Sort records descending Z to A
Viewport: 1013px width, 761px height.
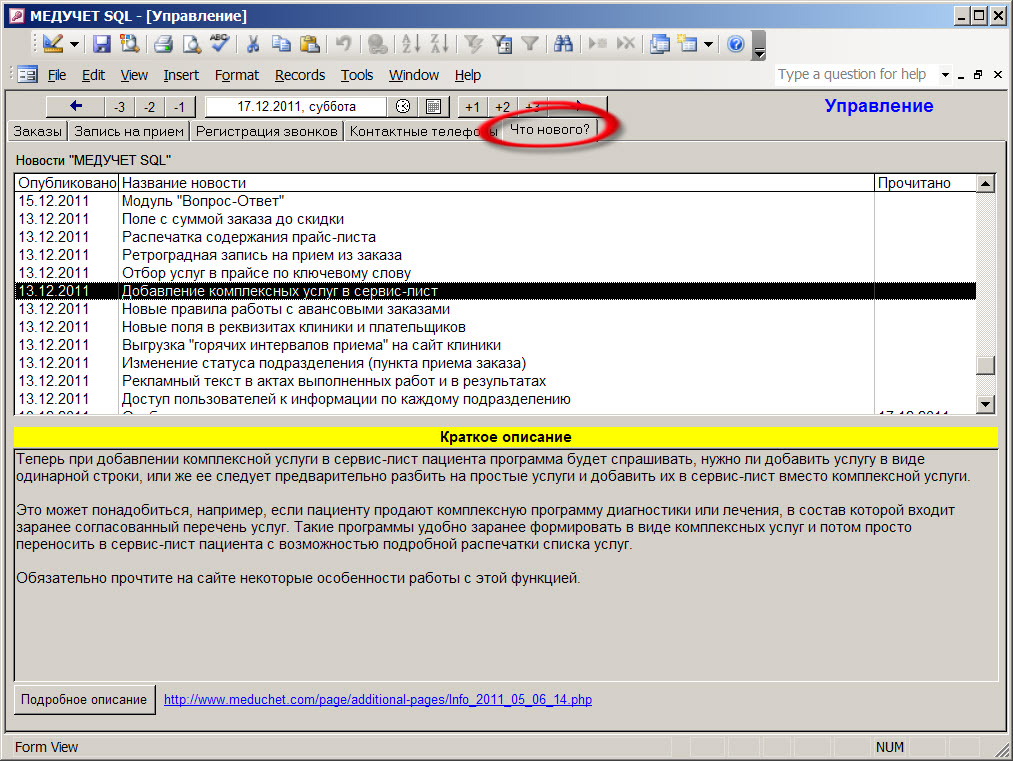[439, 44]
